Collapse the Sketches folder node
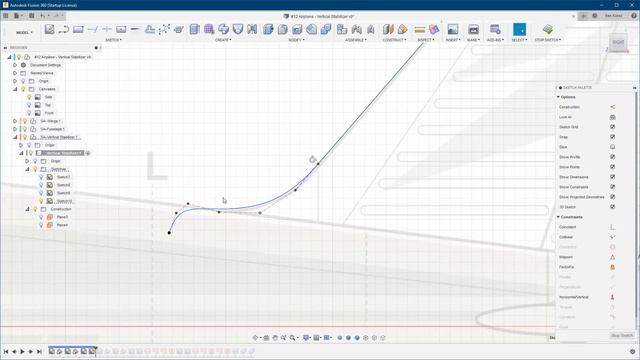640x360 pixels. coord(27,169)
